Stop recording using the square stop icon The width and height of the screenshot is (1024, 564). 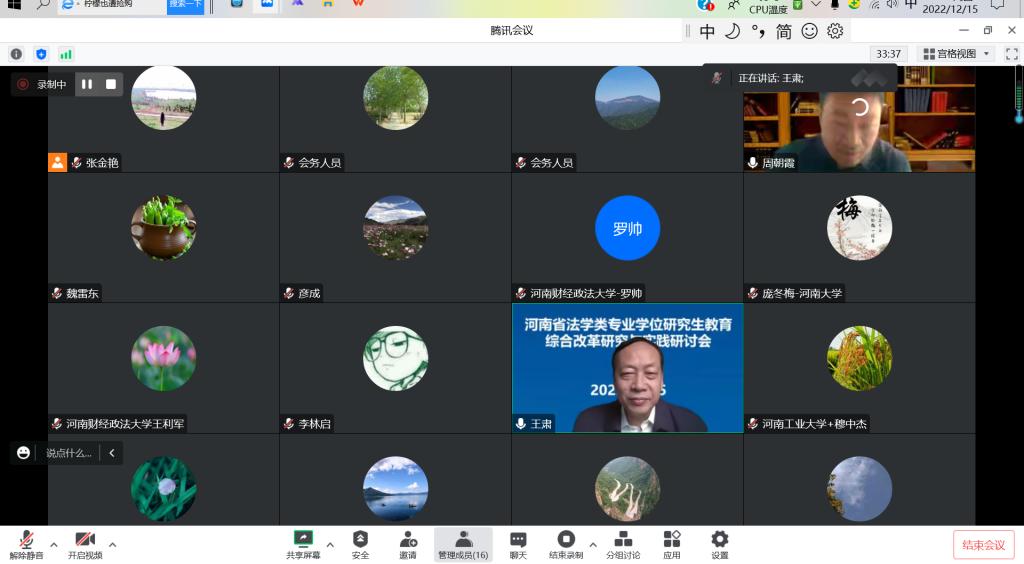[x=111, y=85]
